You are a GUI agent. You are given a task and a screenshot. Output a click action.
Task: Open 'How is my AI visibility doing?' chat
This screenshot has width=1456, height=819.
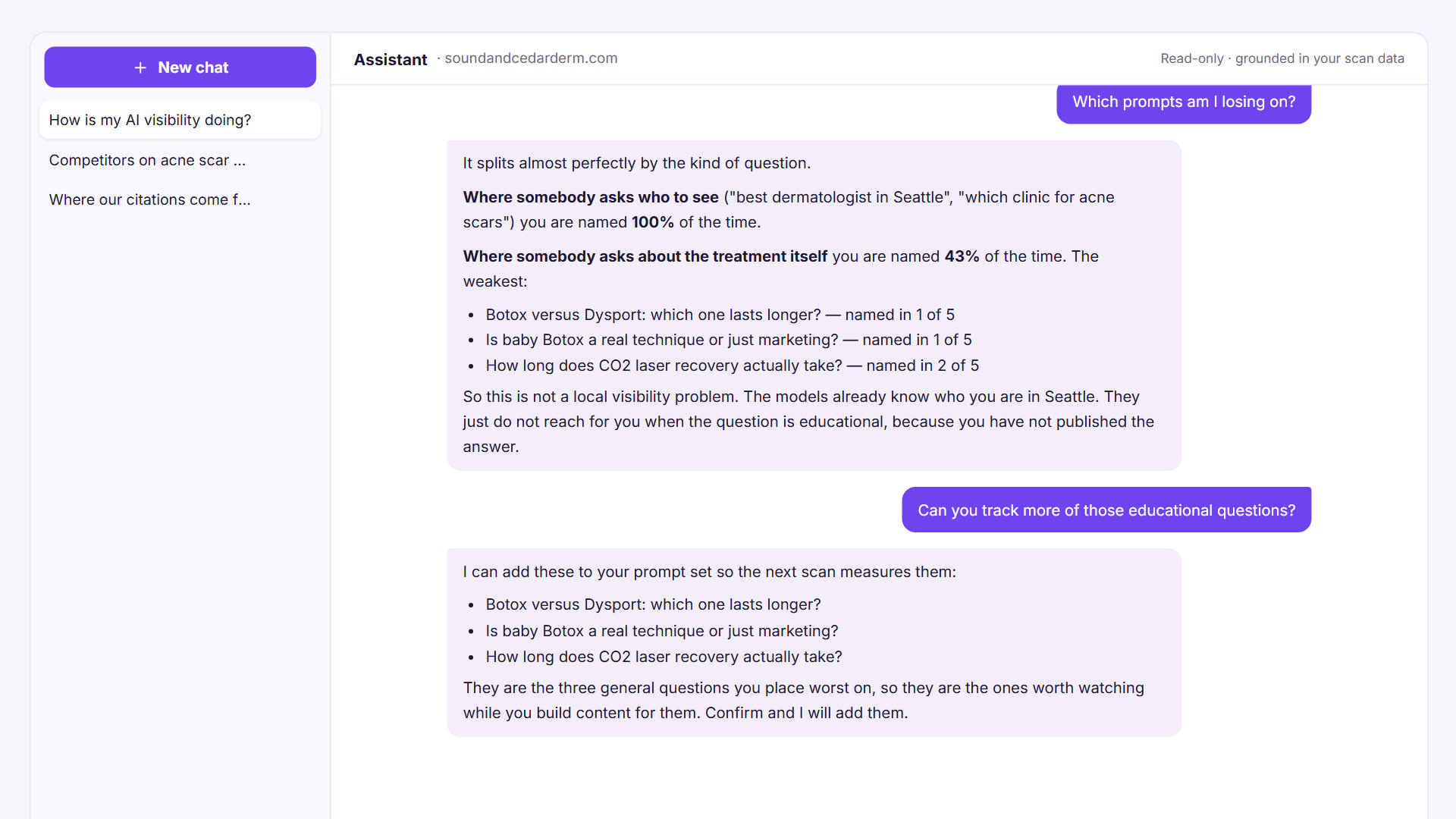pos(180,120)
